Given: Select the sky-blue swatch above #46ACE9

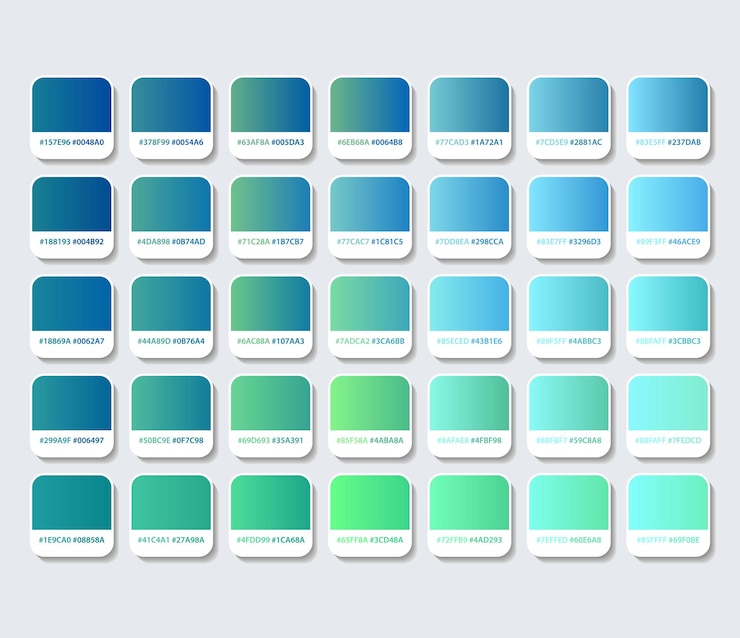Looking at the screenshot, I should [x=668, y=204].
